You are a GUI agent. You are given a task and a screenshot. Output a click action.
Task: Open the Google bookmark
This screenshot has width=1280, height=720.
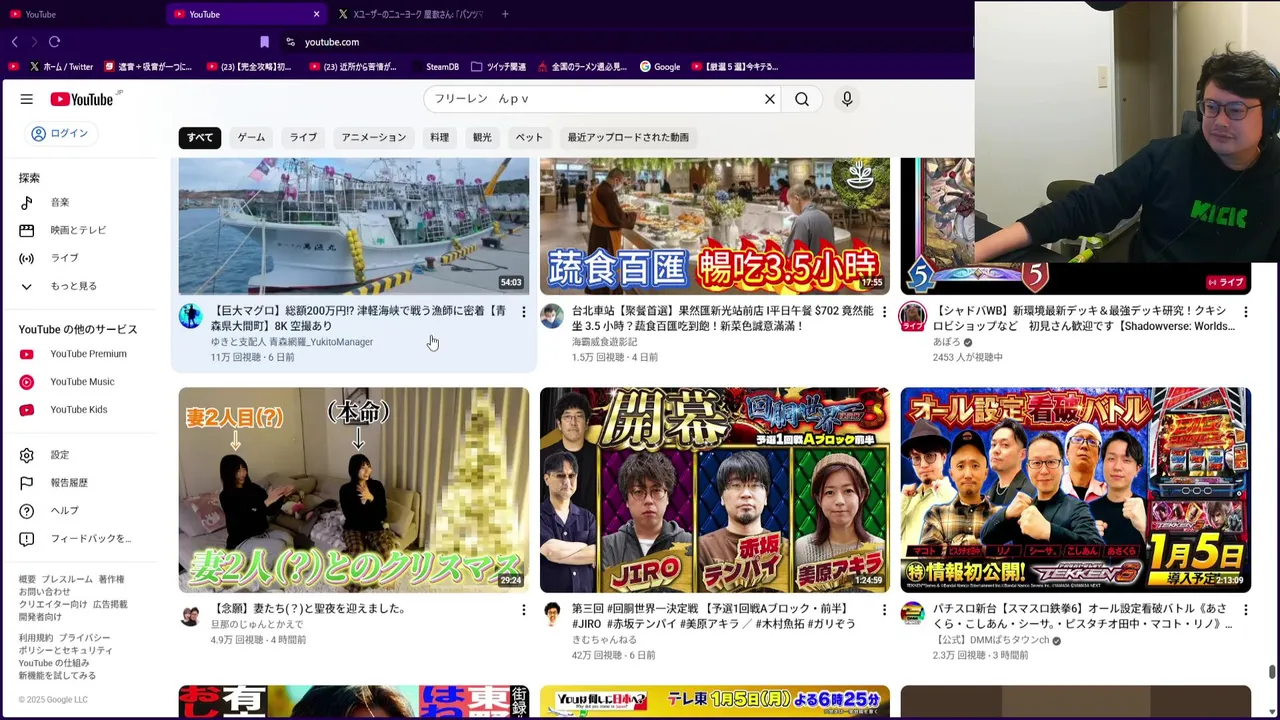(660, 67)
